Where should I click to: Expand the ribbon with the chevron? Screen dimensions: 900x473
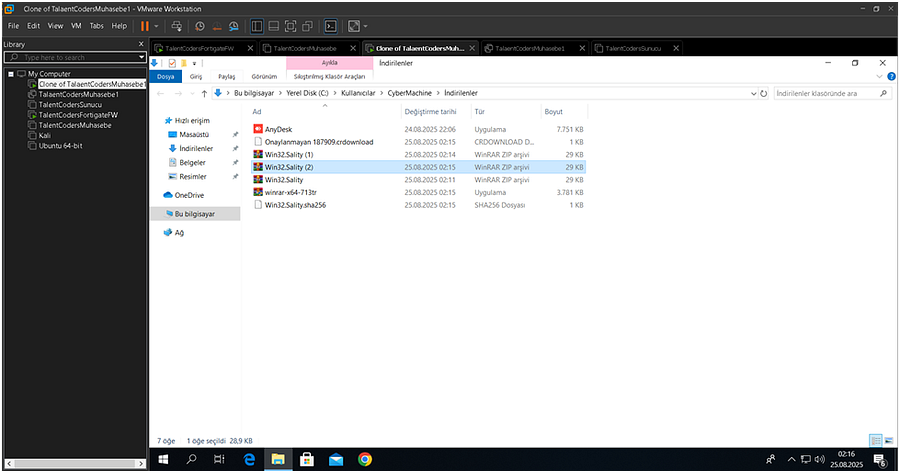pos(879,76)
